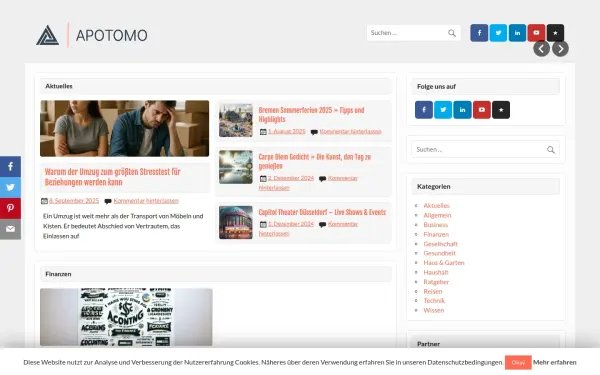
Task: Select Reisen category
Action: (433, 291)
